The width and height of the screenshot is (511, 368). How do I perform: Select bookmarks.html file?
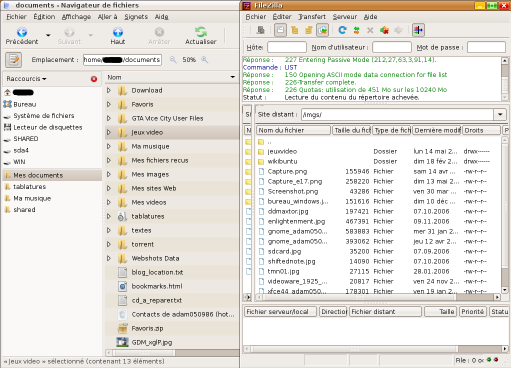point(157,286)
